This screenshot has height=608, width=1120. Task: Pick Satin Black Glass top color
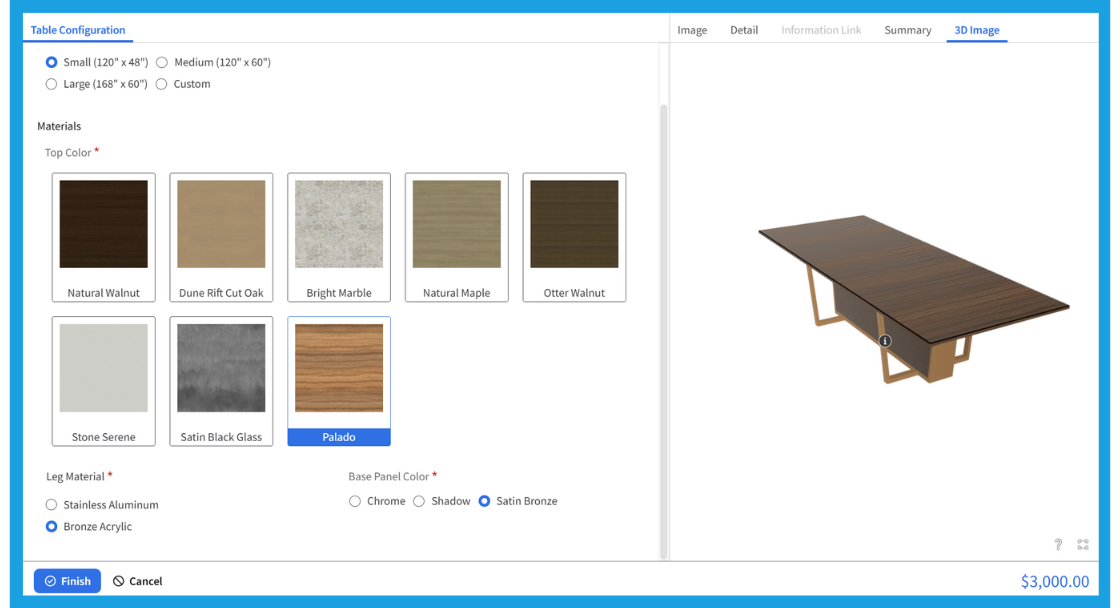coord(221,381)
